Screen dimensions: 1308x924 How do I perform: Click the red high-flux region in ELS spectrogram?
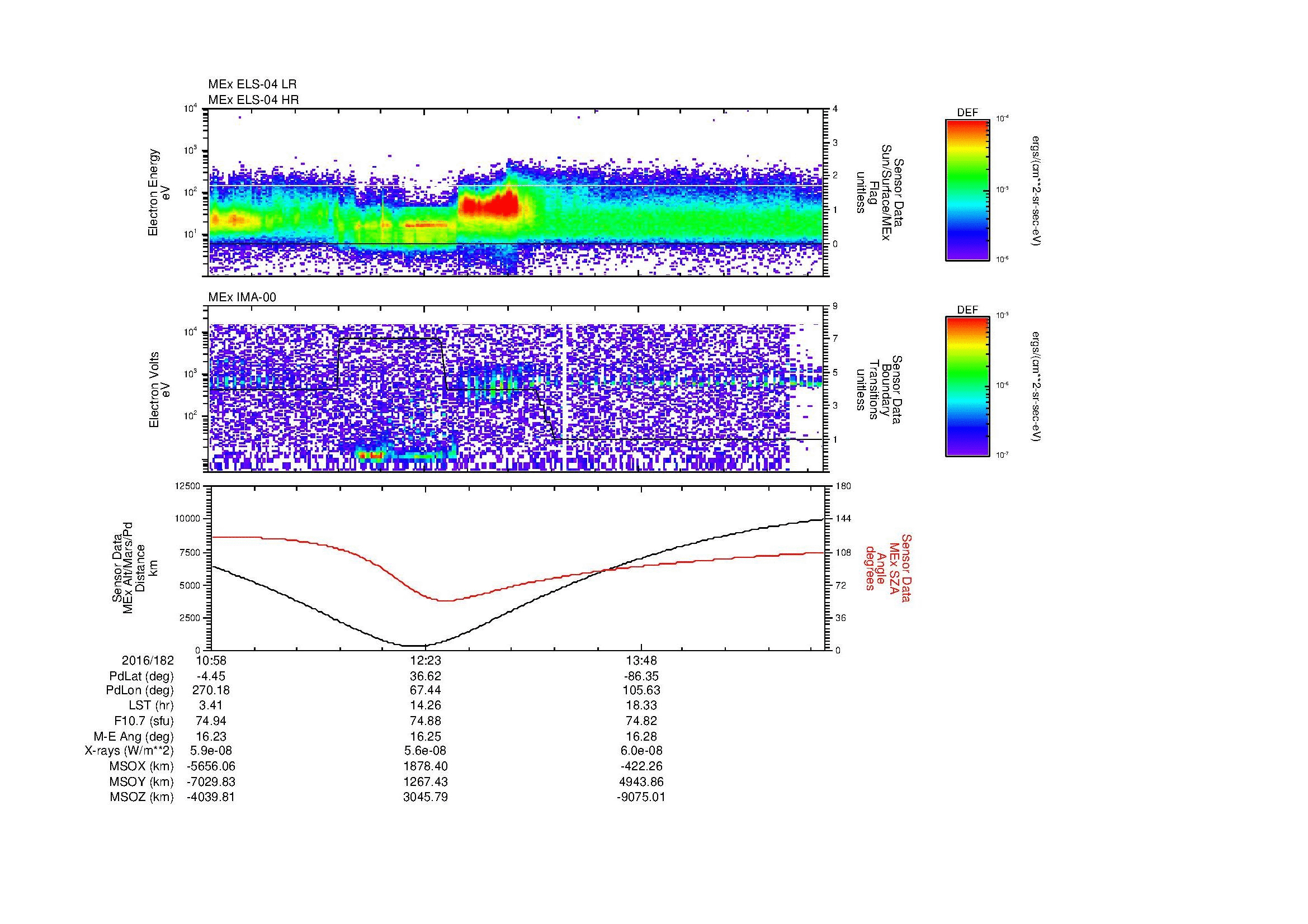(490, 204)
